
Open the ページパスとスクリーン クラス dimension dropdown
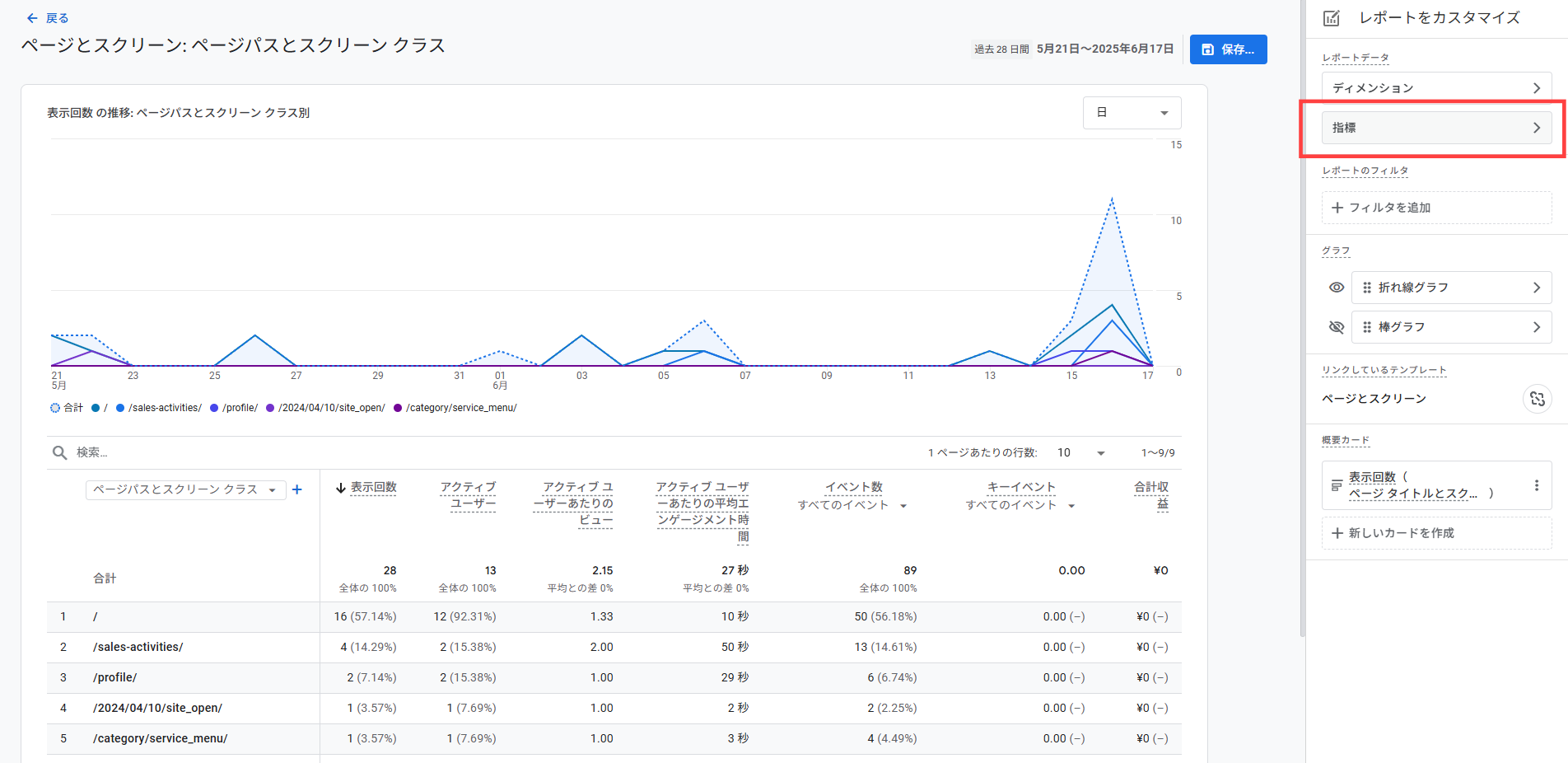[185, 489]
